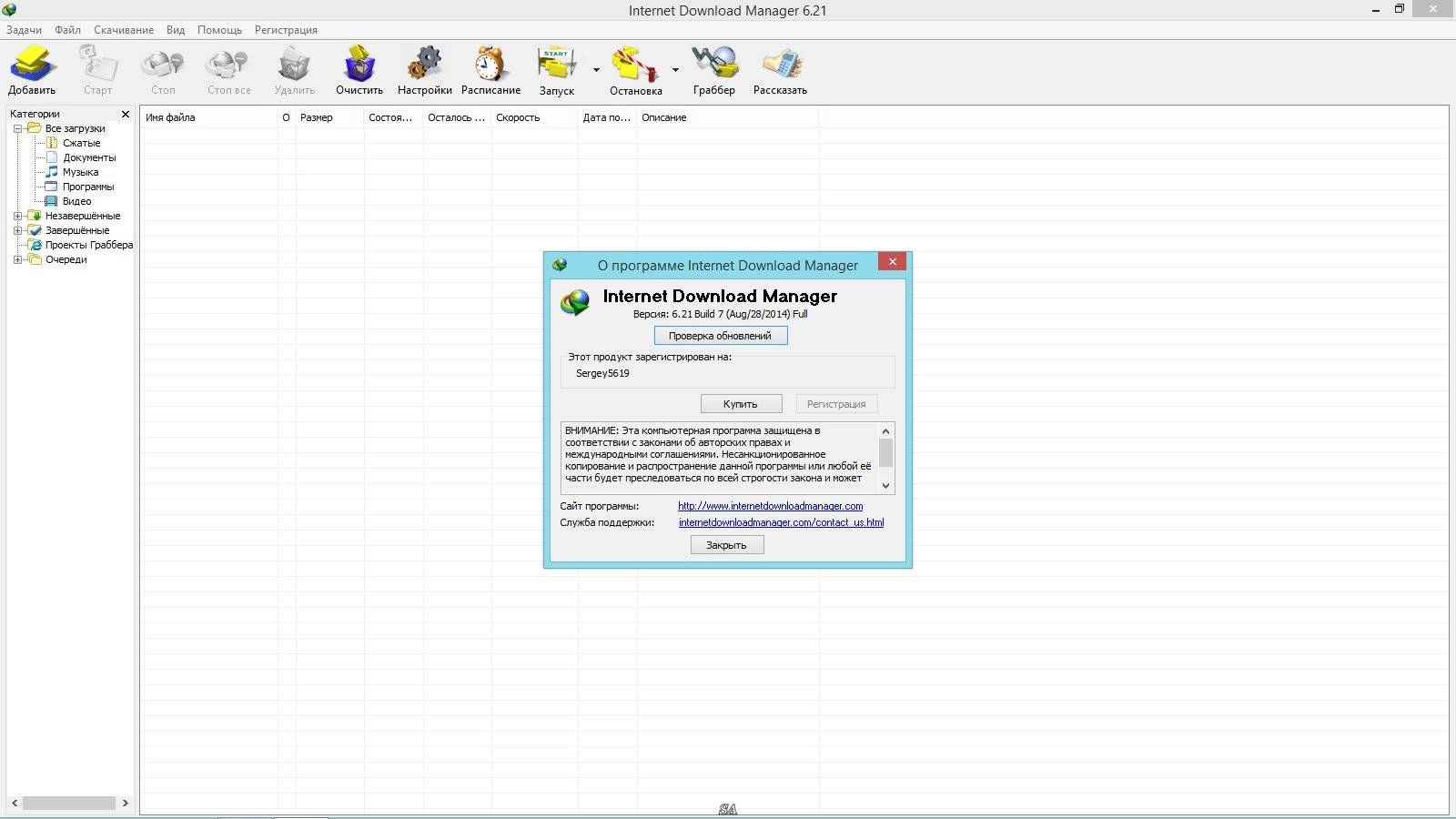
Task: Select Проекты Граббера in the tree
Action: click(x=89, y=245)
